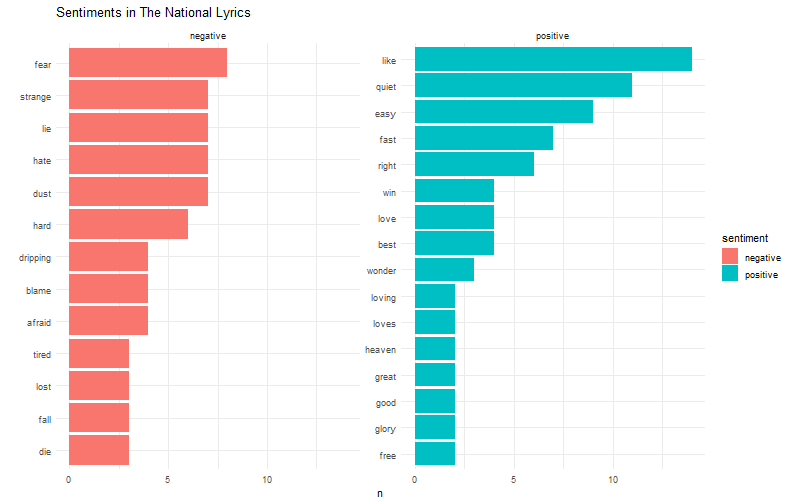Click the 'wonder' axis label

(381, 271)
